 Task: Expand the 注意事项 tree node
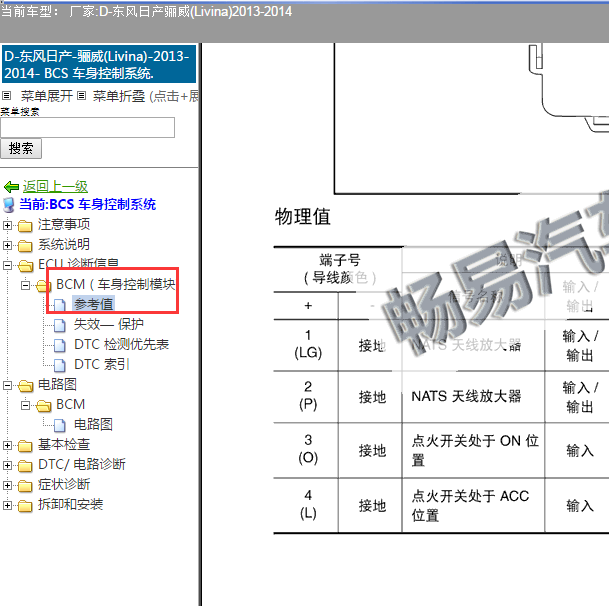[7, 225]
